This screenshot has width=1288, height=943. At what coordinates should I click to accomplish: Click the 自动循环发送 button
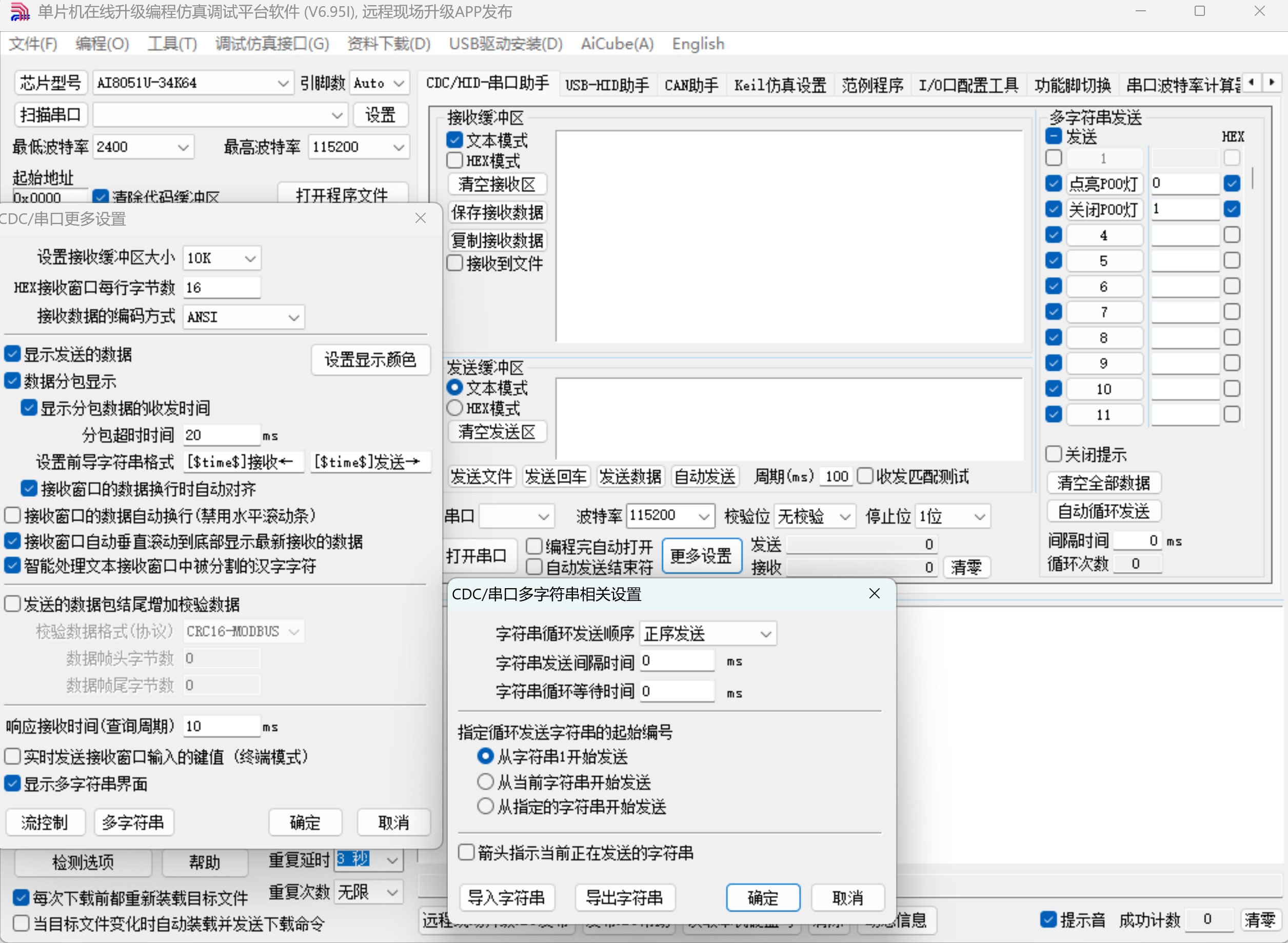(1104, 511)
